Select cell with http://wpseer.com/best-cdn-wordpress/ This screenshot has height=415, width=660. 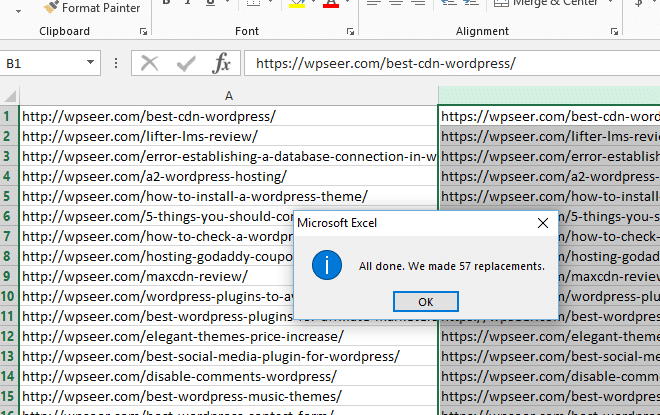pyautogui.click(x=229, y=116)
